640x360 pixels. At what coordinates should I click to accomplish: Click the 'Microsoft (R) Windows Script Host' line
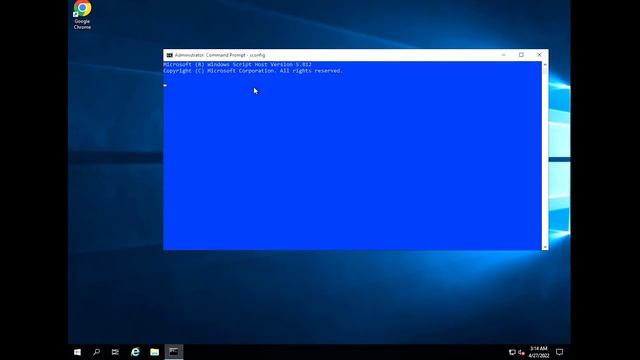click(x=238, y=64)
